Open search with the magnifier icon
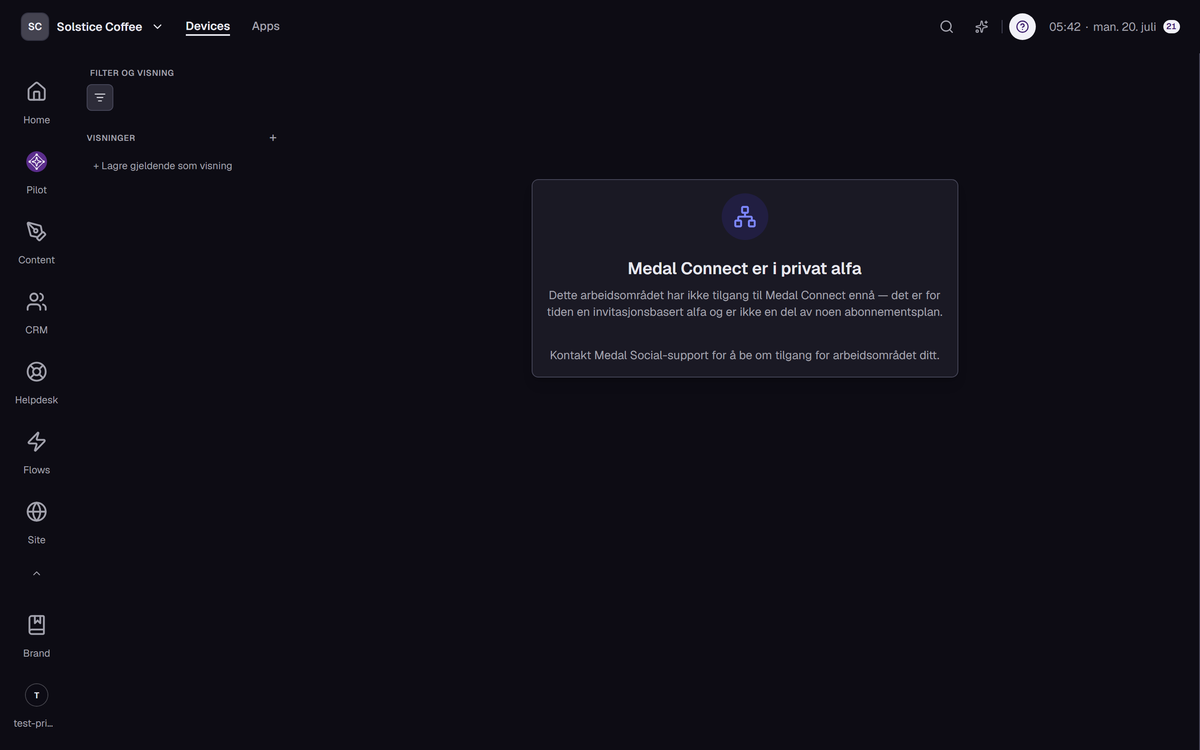1200x750 pixels. 946,27
